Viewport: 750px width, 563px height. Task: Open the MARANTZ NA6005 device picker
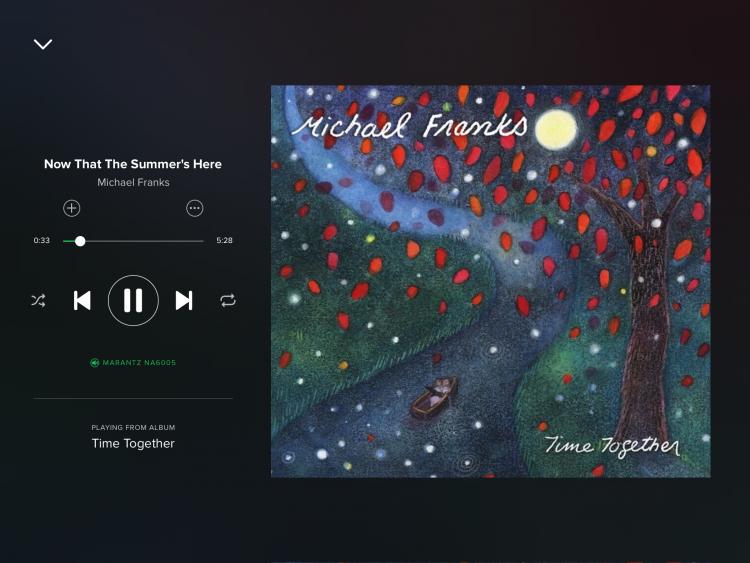tap(133, 363)
